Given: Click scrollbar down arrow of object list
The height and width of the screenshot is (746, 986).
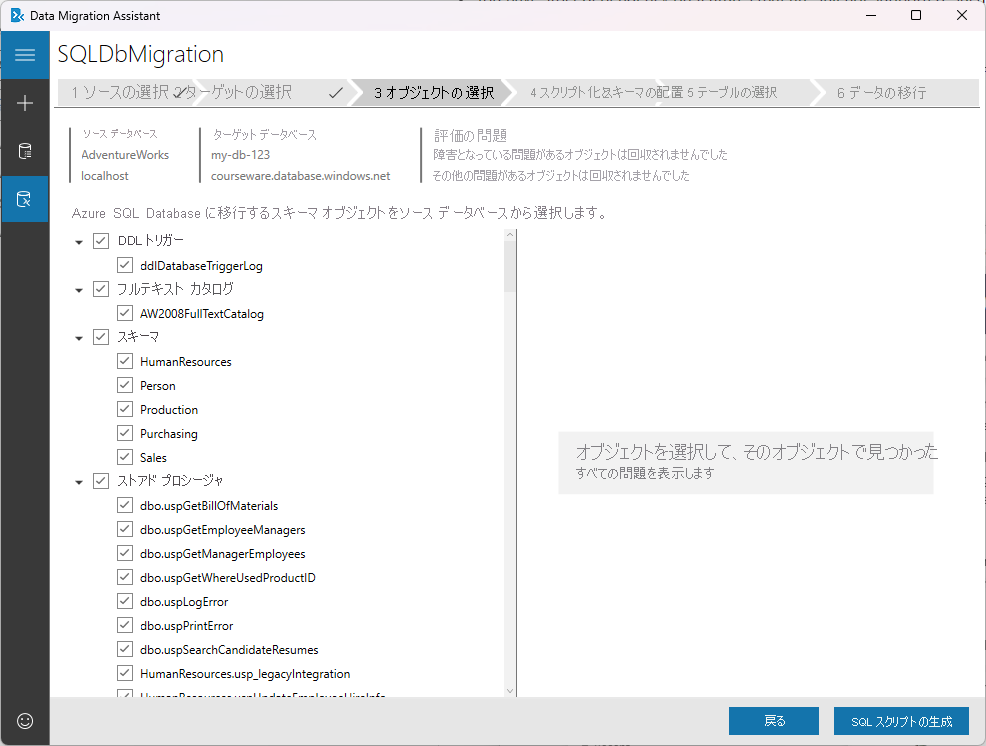Looking at the screenshot, I should pos(510,691).
